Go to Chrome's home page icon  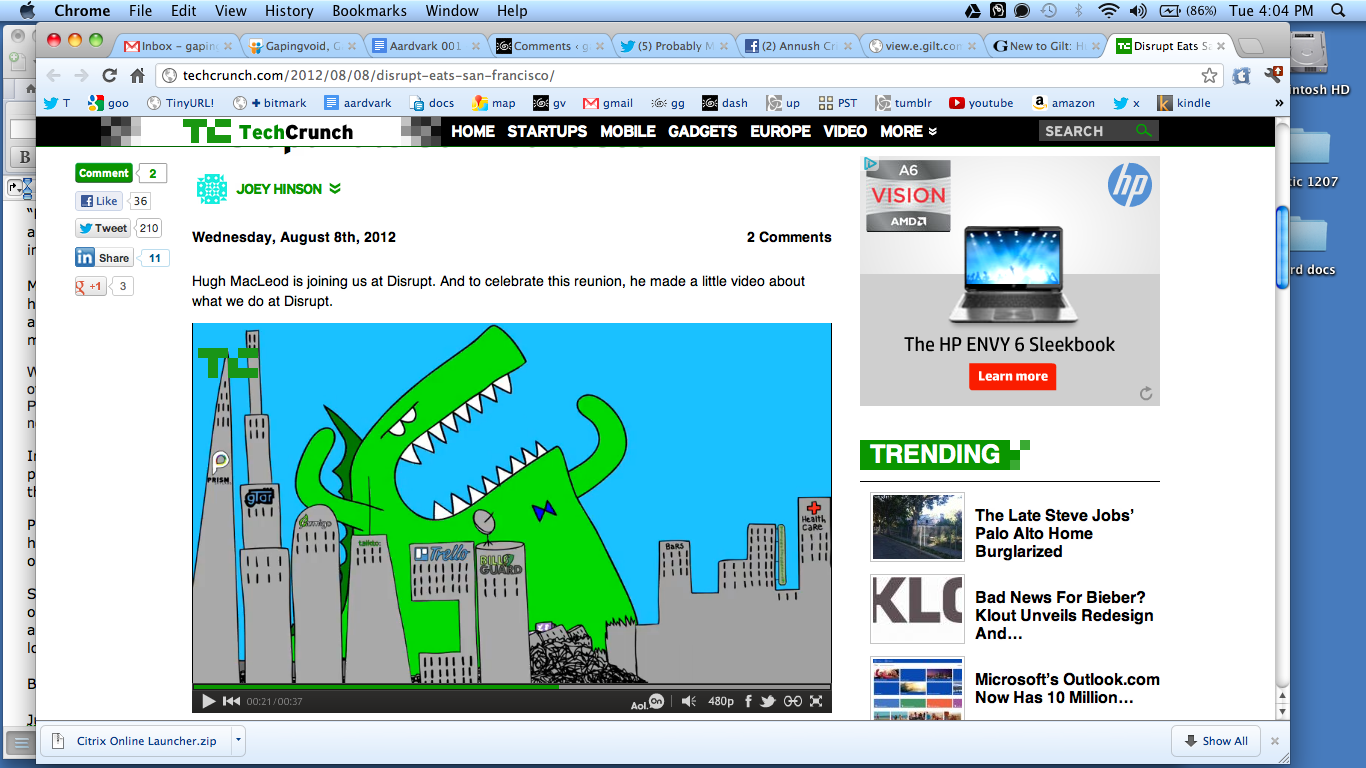click(x=138, y=76)
